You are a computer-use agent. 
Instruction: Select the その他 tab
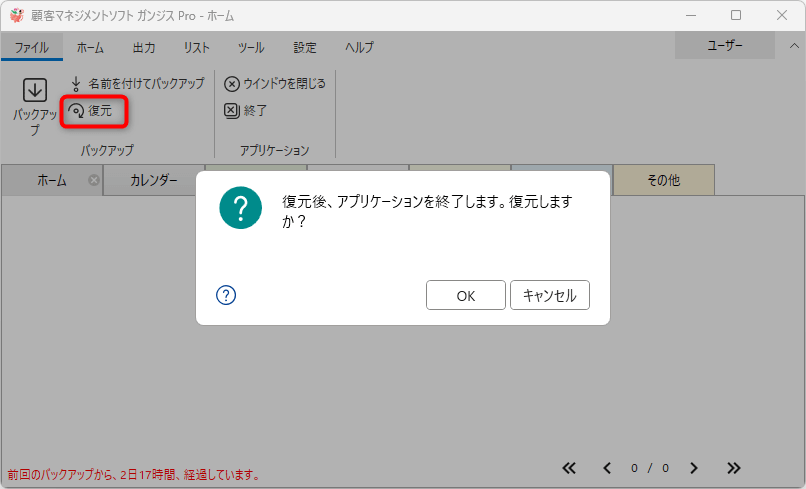tap(664, 180)
